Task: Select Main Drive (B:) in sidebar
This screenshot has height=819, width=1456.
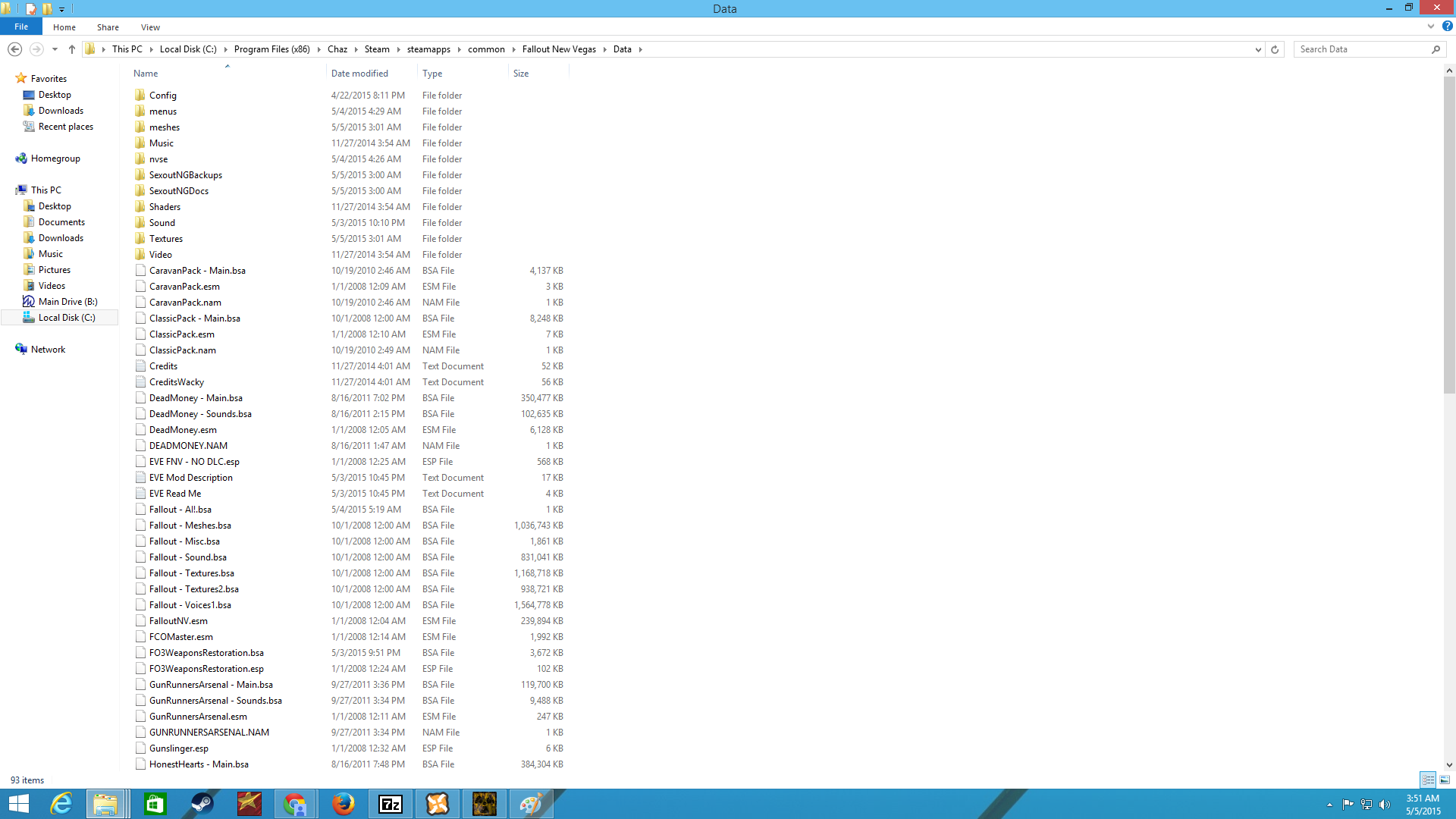Action: tap(67, 302)
